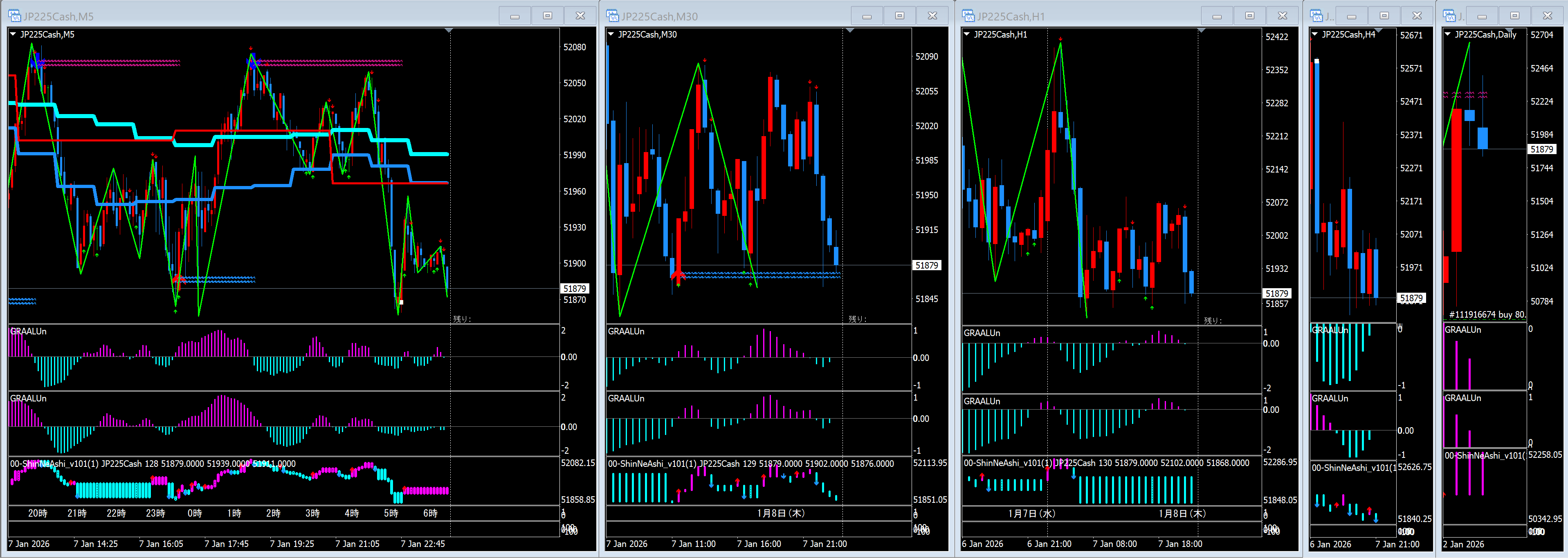The height and width of the screenshot is (558, 1568).
Task: Click the Daily chart window title icon
Action: click(x=1449, y=16)
